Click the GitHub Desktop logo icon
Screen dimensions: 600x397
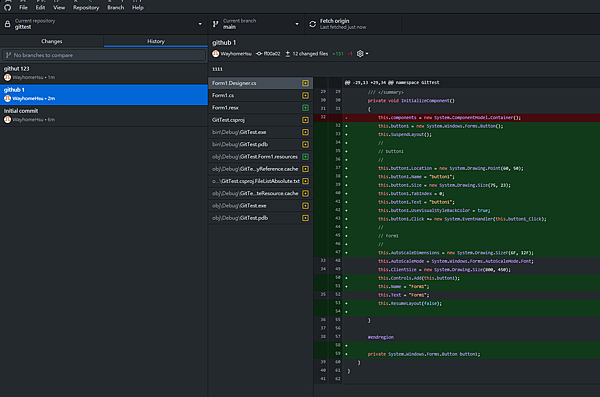tap(8, 7)
